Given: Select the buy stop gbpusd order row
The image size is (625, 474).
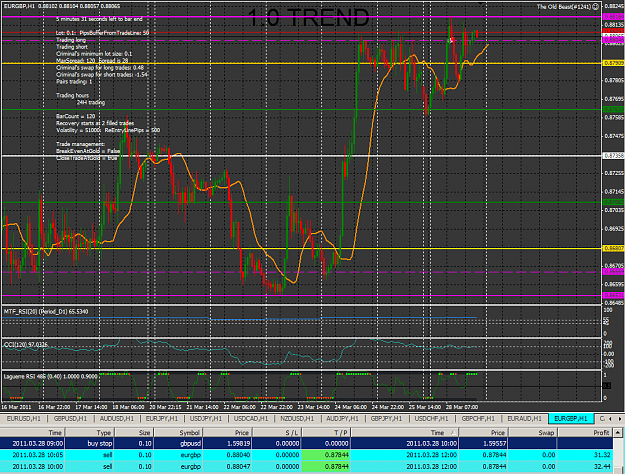Looking at the screenshot, I should [x=306, y=443].
